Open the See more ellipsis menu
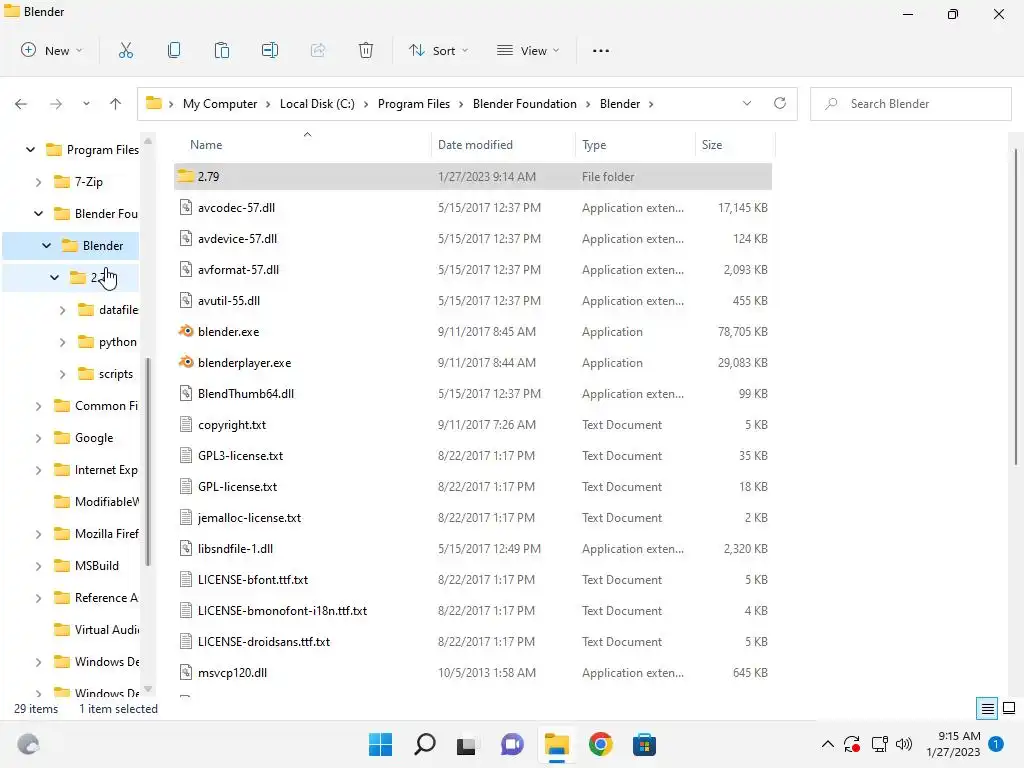 [601, 50]
